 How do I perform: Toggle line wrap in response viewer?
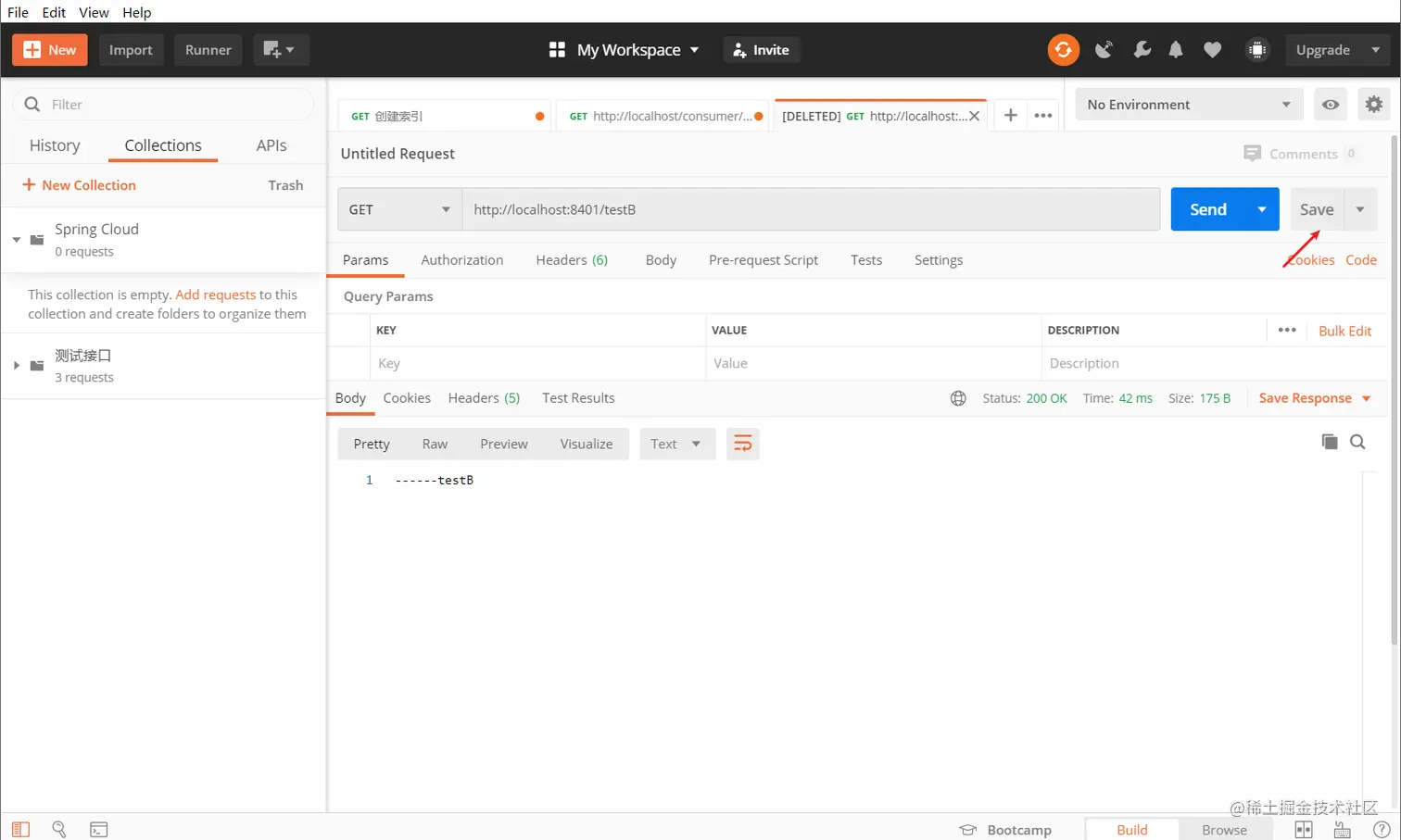tap(743, 444)
